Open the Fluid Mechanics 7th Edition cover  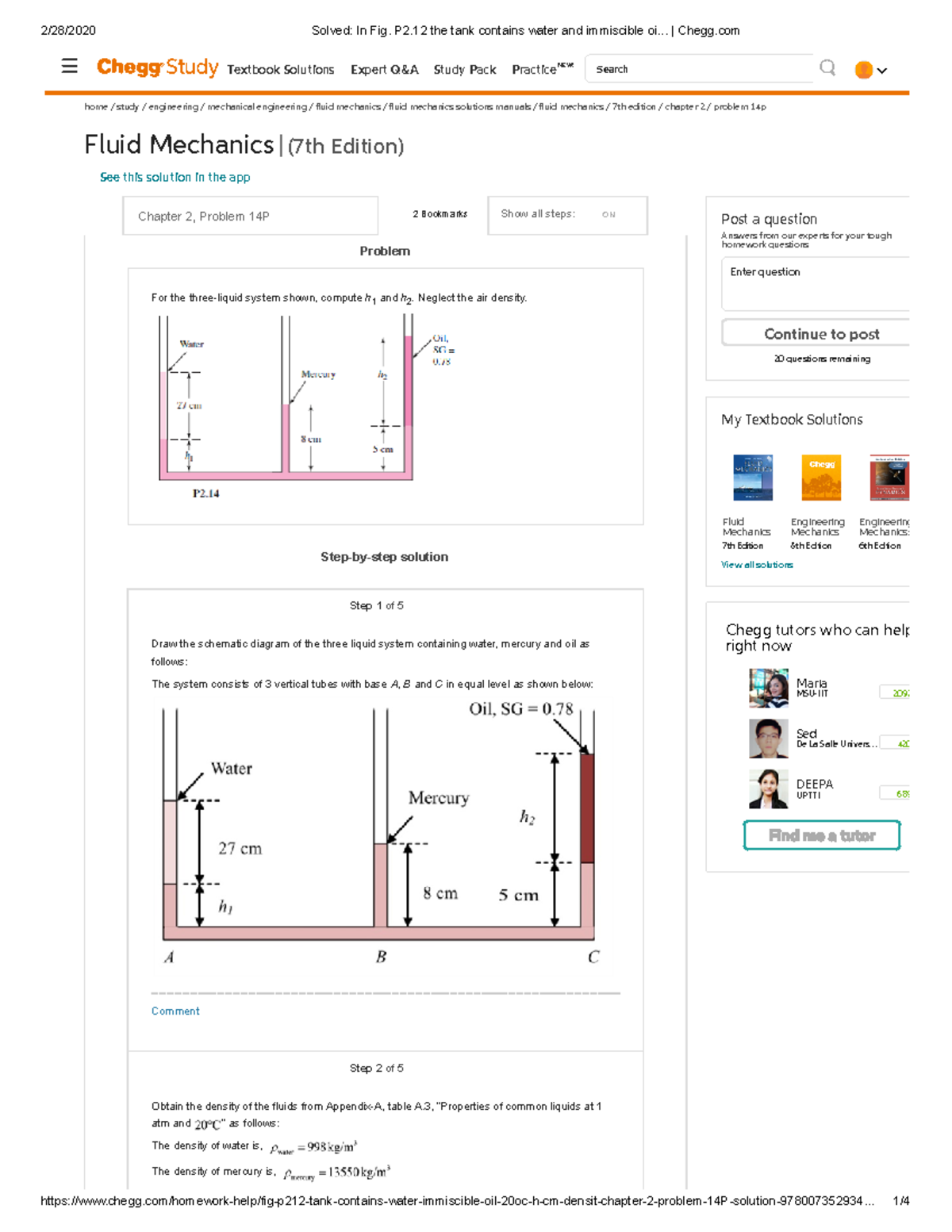click(x=751, y=477)
